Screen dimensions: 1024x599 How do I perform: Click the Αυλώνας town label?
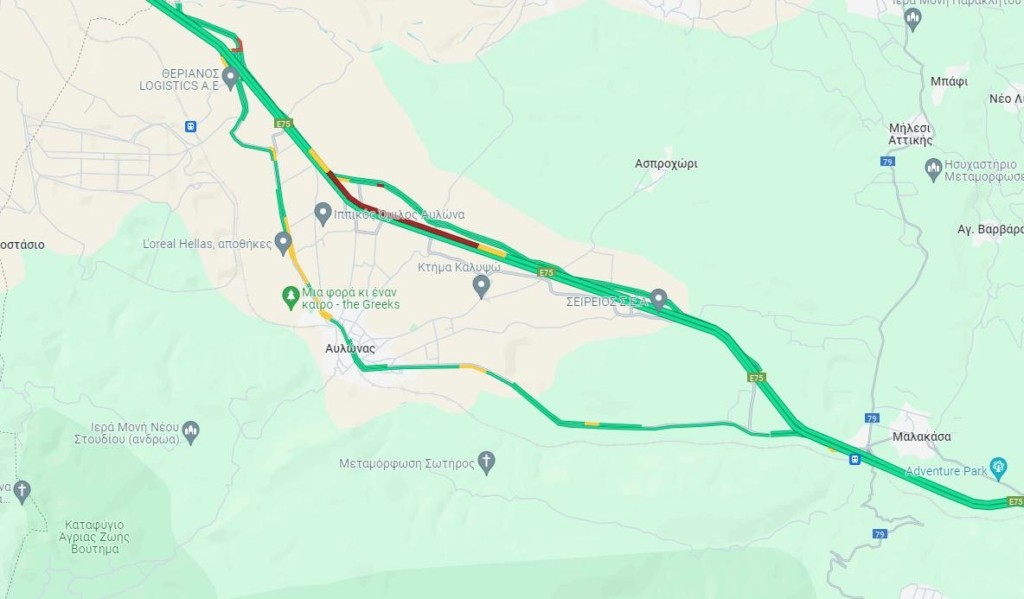pos(350,348)
